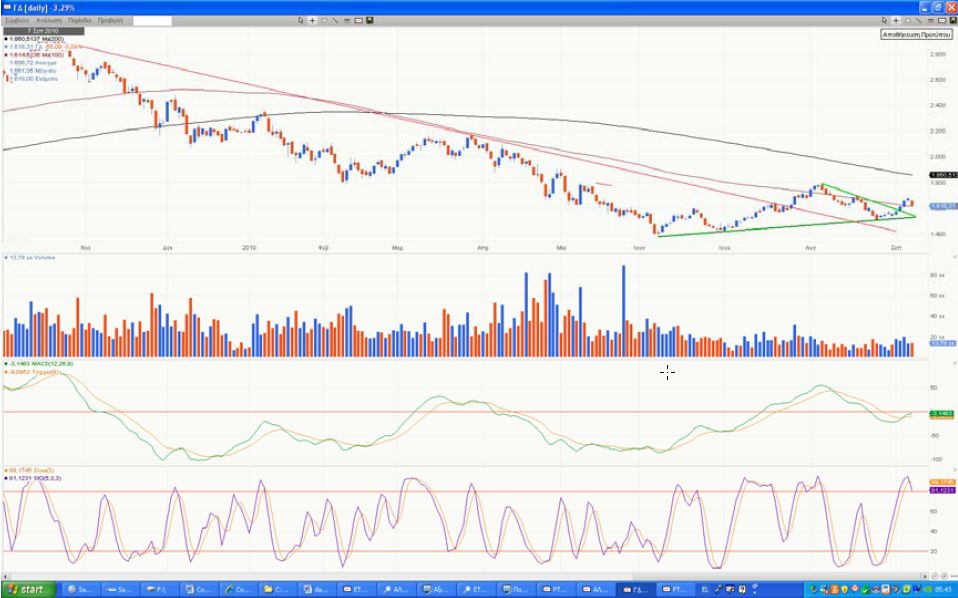Image resolution: width=958 pixels, height=598 pixels.
Task: Click the EL language indicator in taskbar
Action: 704,589
